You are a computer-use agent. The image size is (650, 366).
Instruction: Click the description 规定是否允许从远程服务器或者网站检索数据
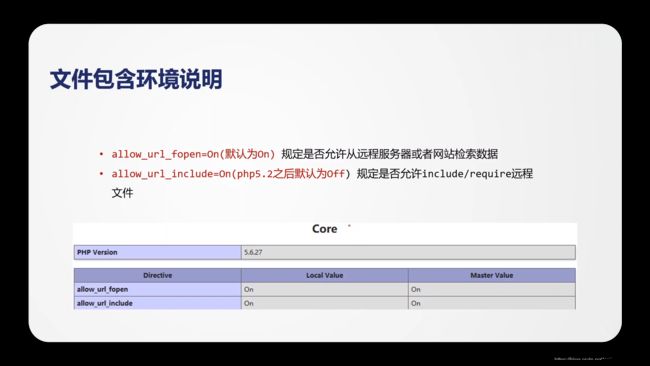(390, 154)
